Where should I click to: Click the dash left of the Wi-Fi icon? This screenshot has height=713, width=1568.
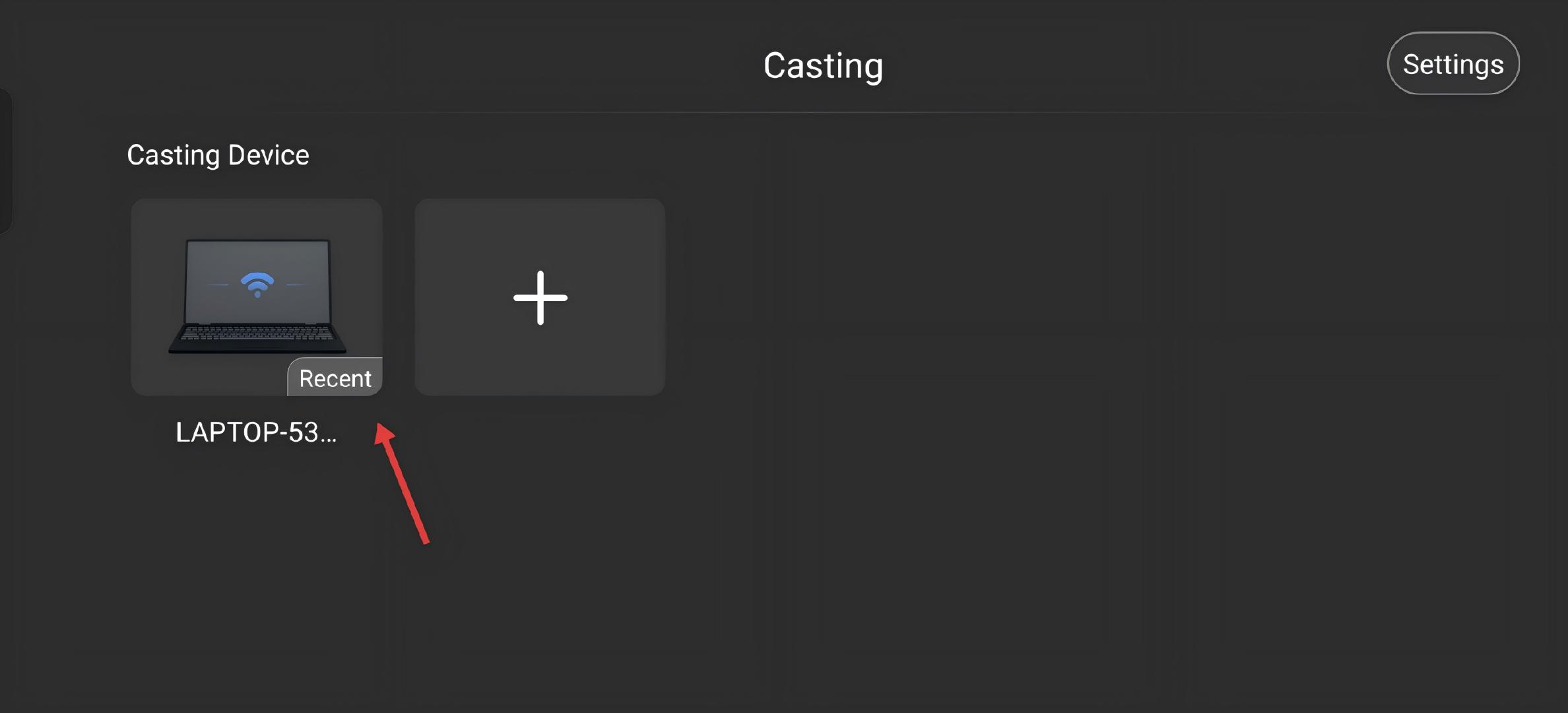point(218,285)
